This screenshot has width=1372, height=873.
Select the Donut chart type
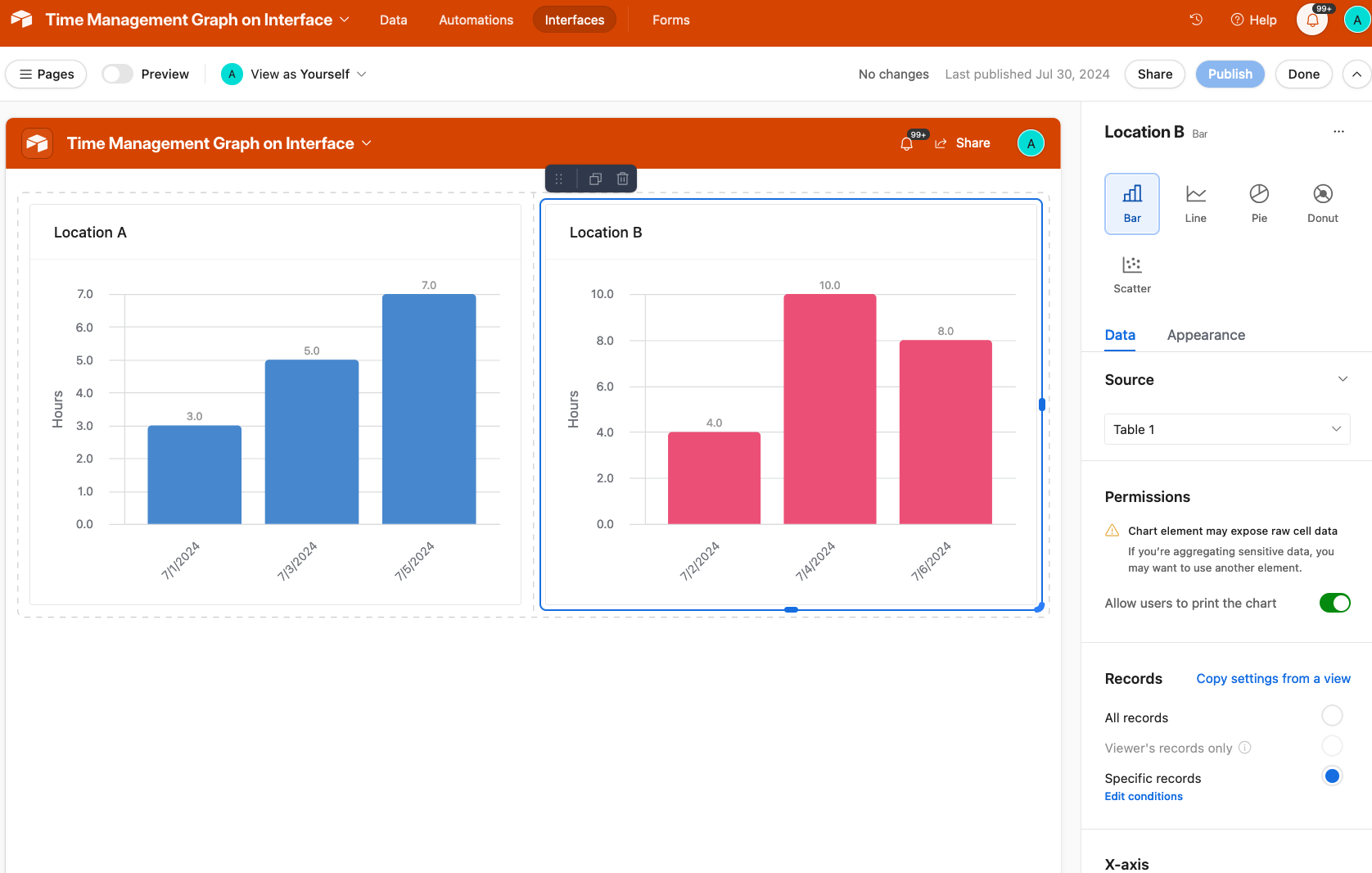1323,204
